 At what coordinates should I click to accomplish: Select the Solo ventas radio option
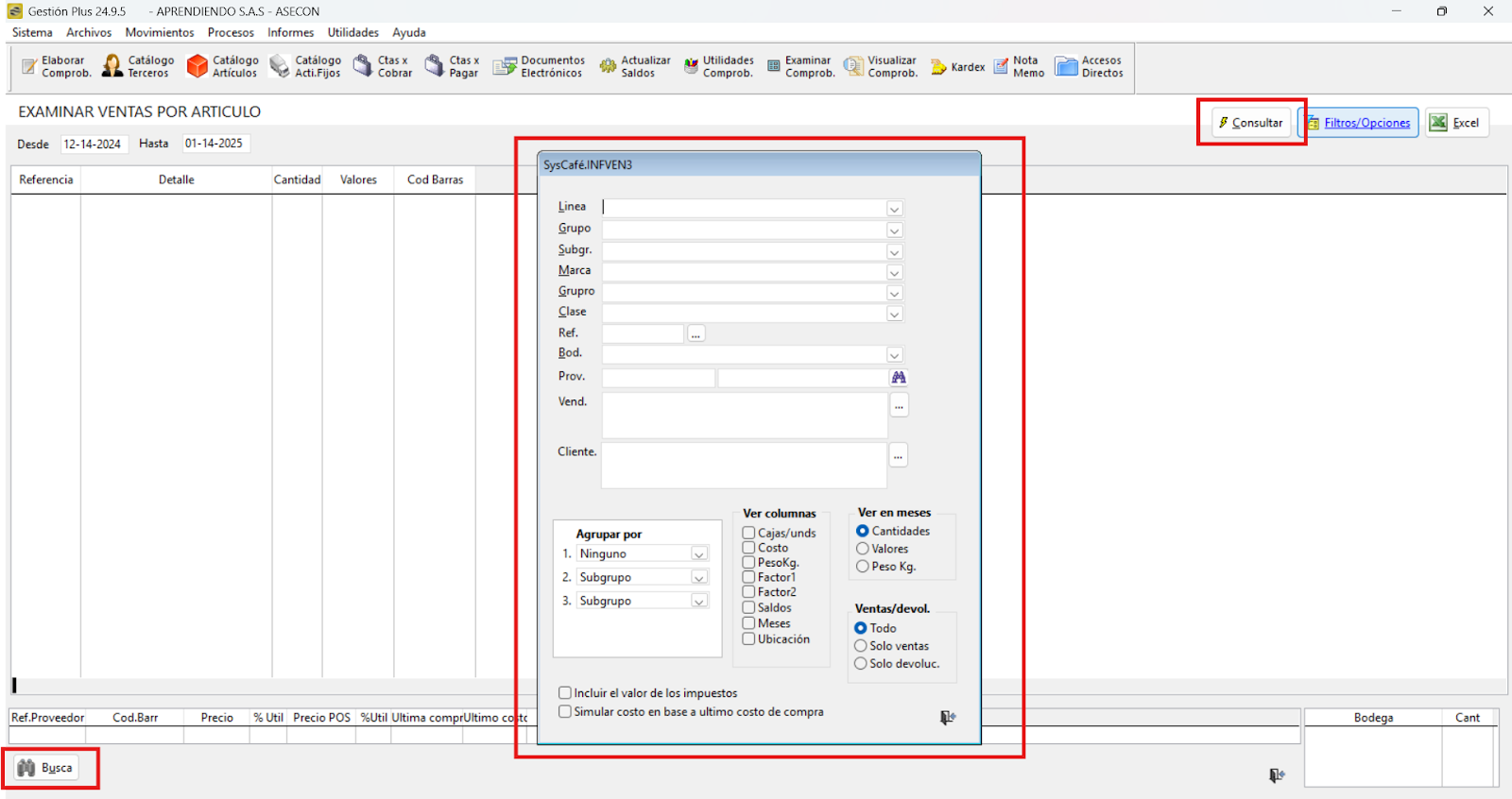861,646
